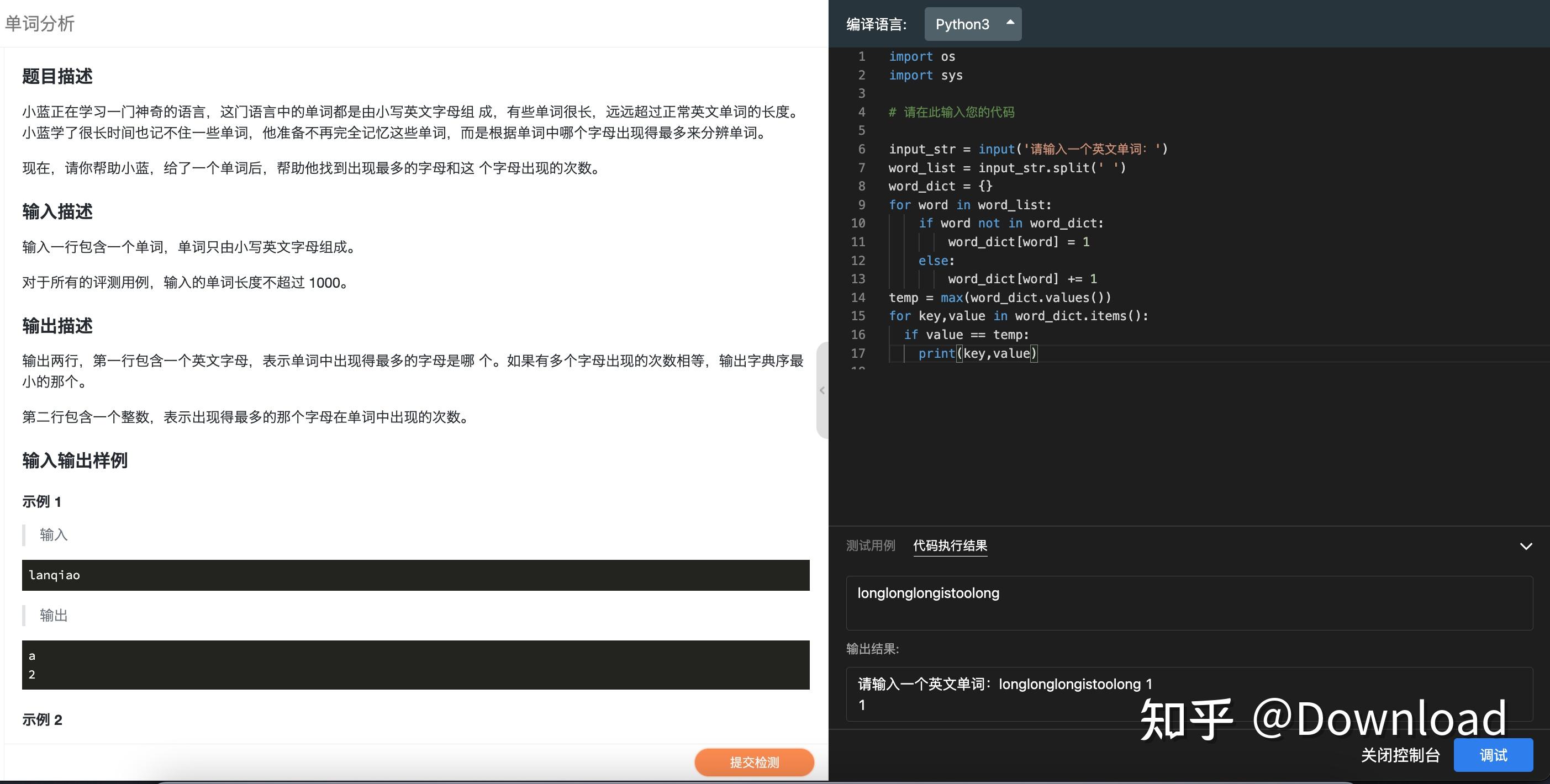Click the panel collapse handle arrow
1550x784 pixels.
822,390
